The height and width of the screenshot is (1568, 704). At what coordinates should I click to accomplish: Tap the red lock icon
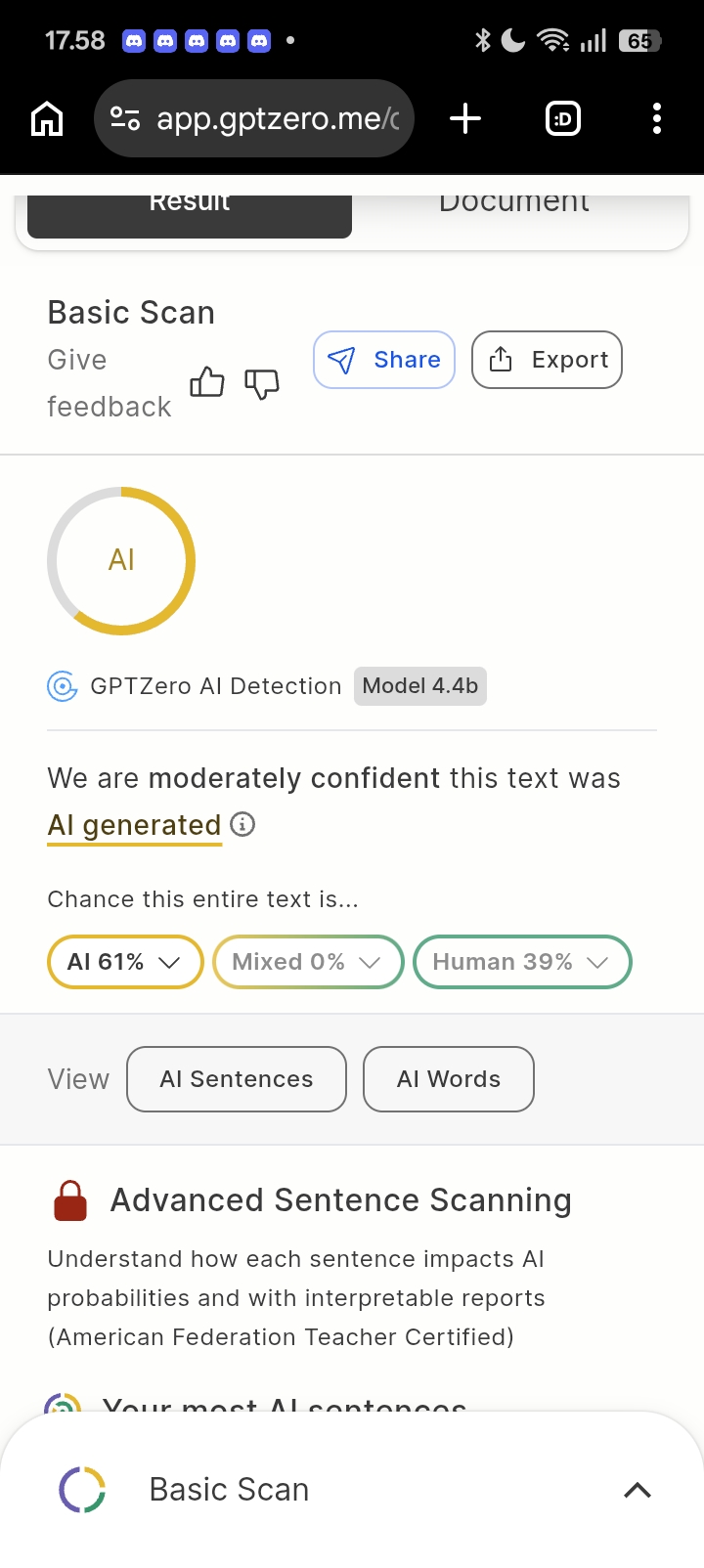point(70,1200)
